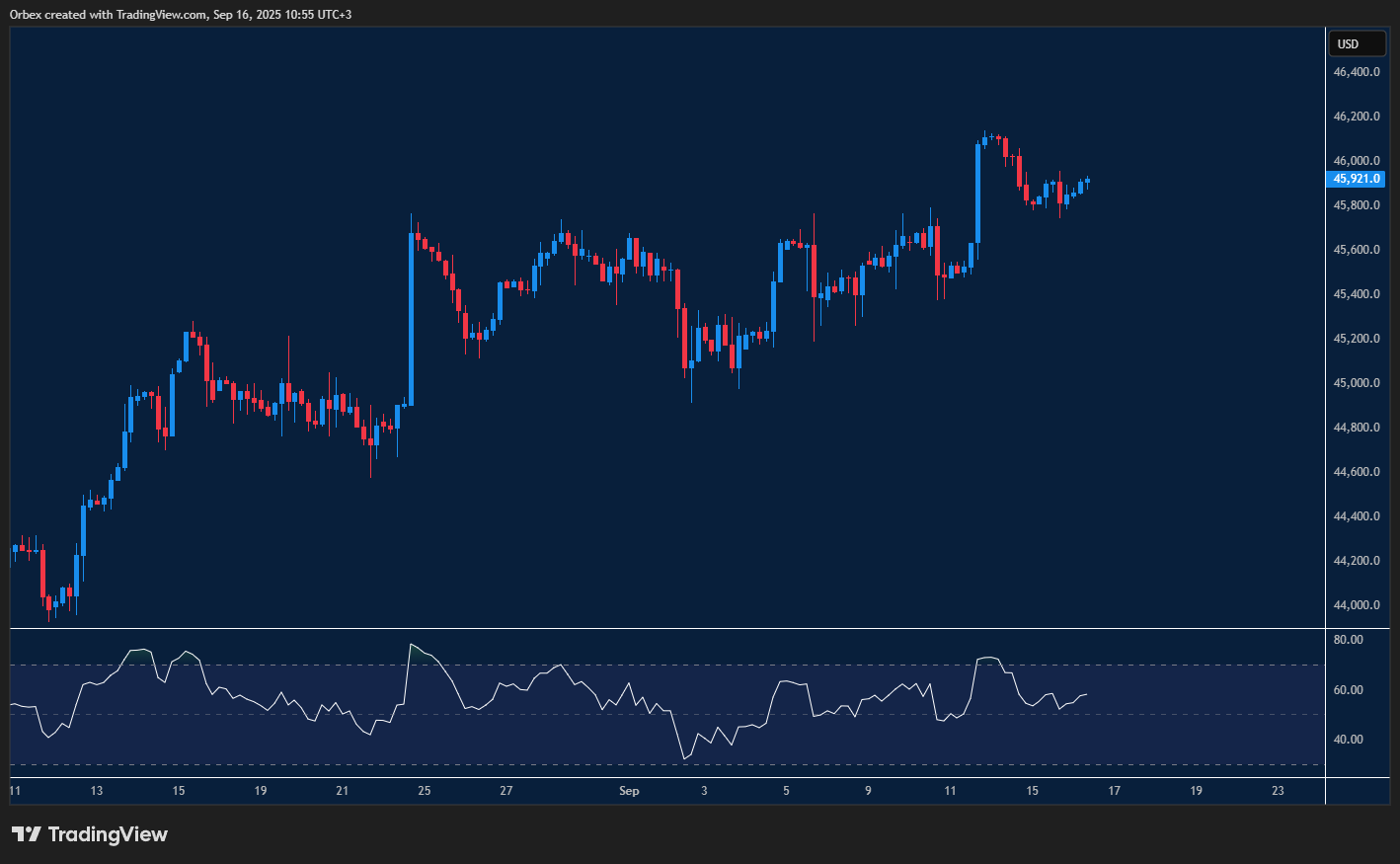Viewport: 1400px width, 864px height.
Task: Click the 46,400.0 price axis label
Action: pos(1356,72)
